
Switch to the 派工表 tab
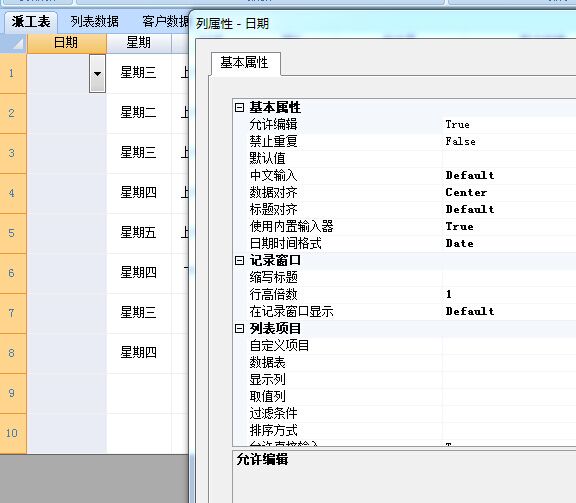click(x=31, y=21)
